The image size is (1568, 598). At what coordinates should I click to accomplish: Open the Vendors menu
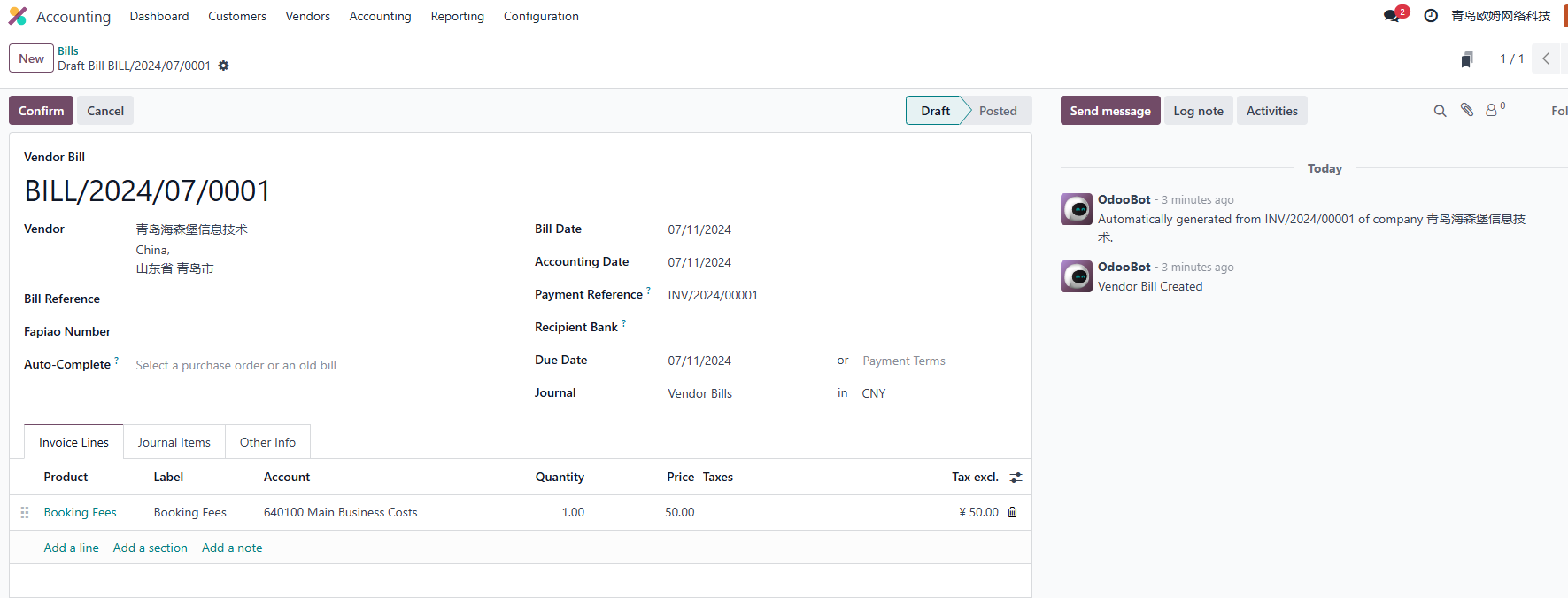tap(307, 16)
